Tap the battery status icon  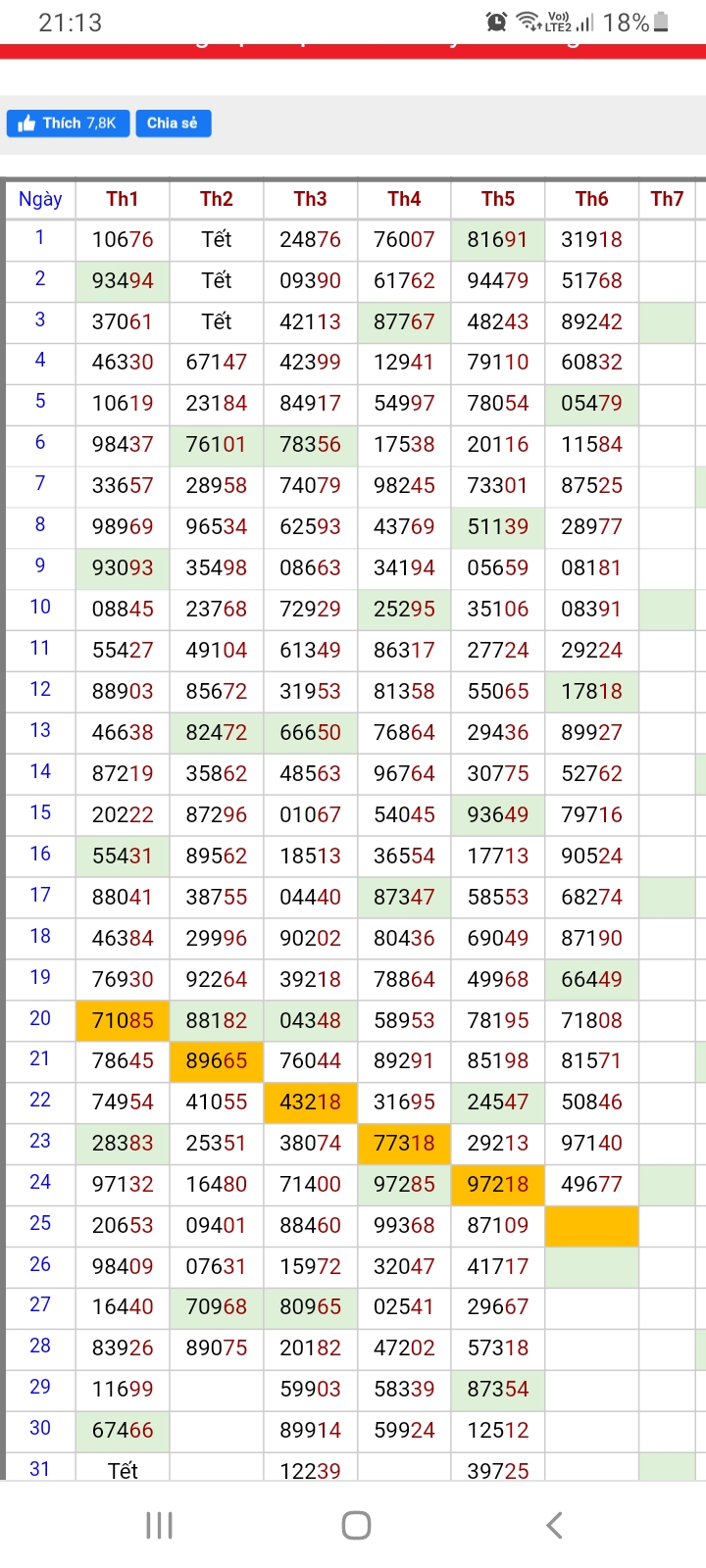pyautogui.click(x=661, y=22)
